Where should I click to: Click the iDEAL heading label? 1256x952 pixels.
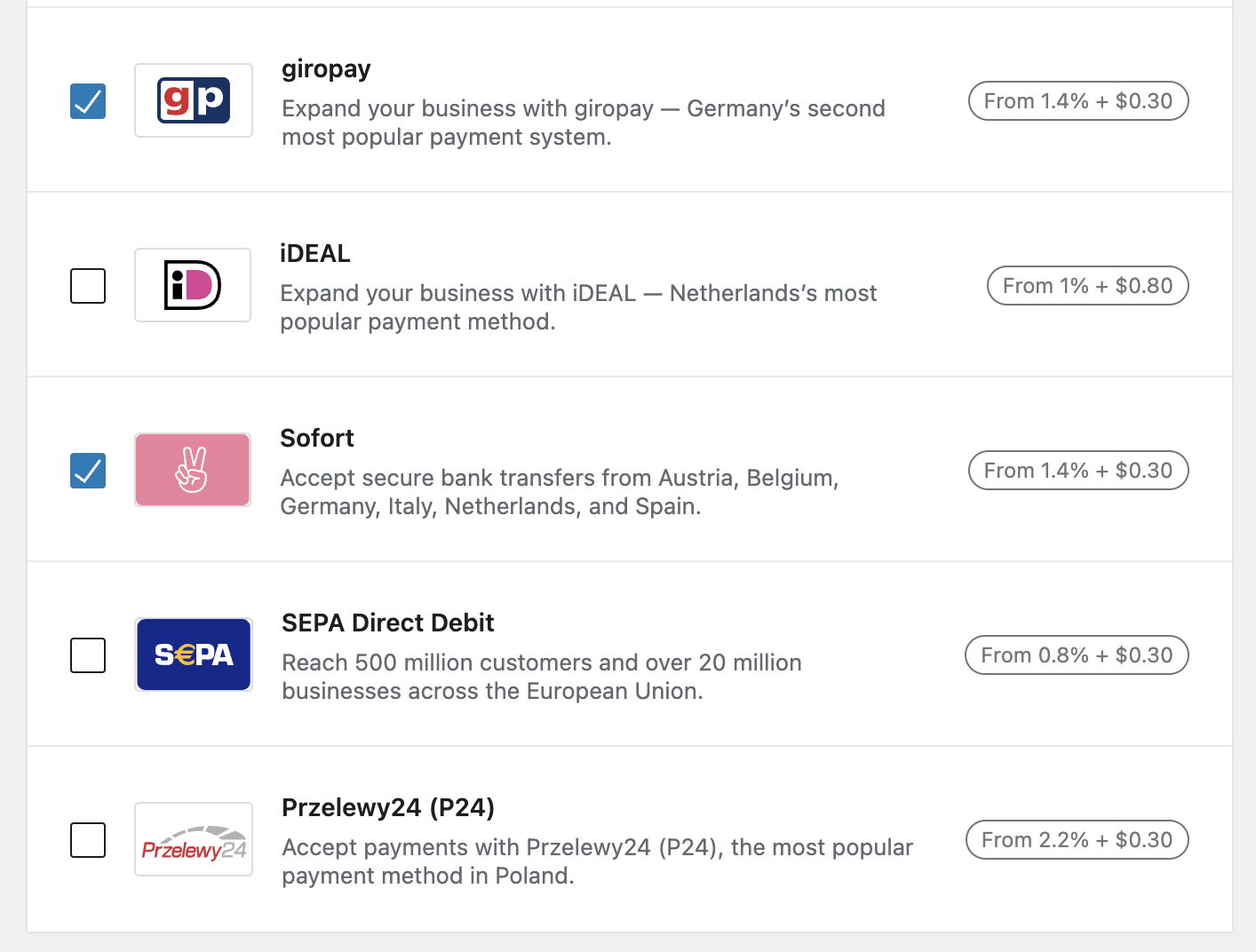click(x=315, y=254)
